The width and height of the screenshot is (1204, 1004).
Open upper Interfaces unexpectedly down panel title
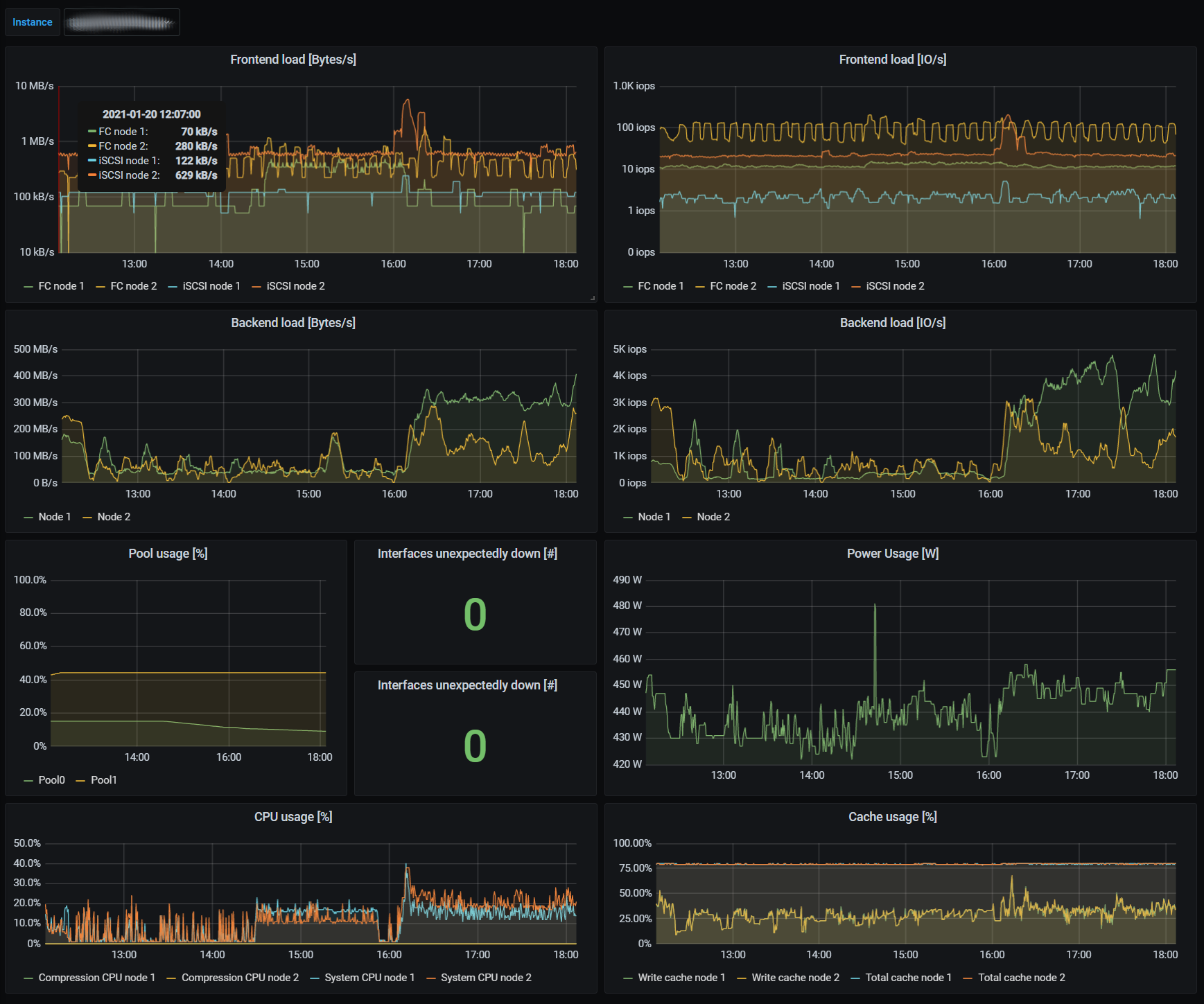coord(467,554)
